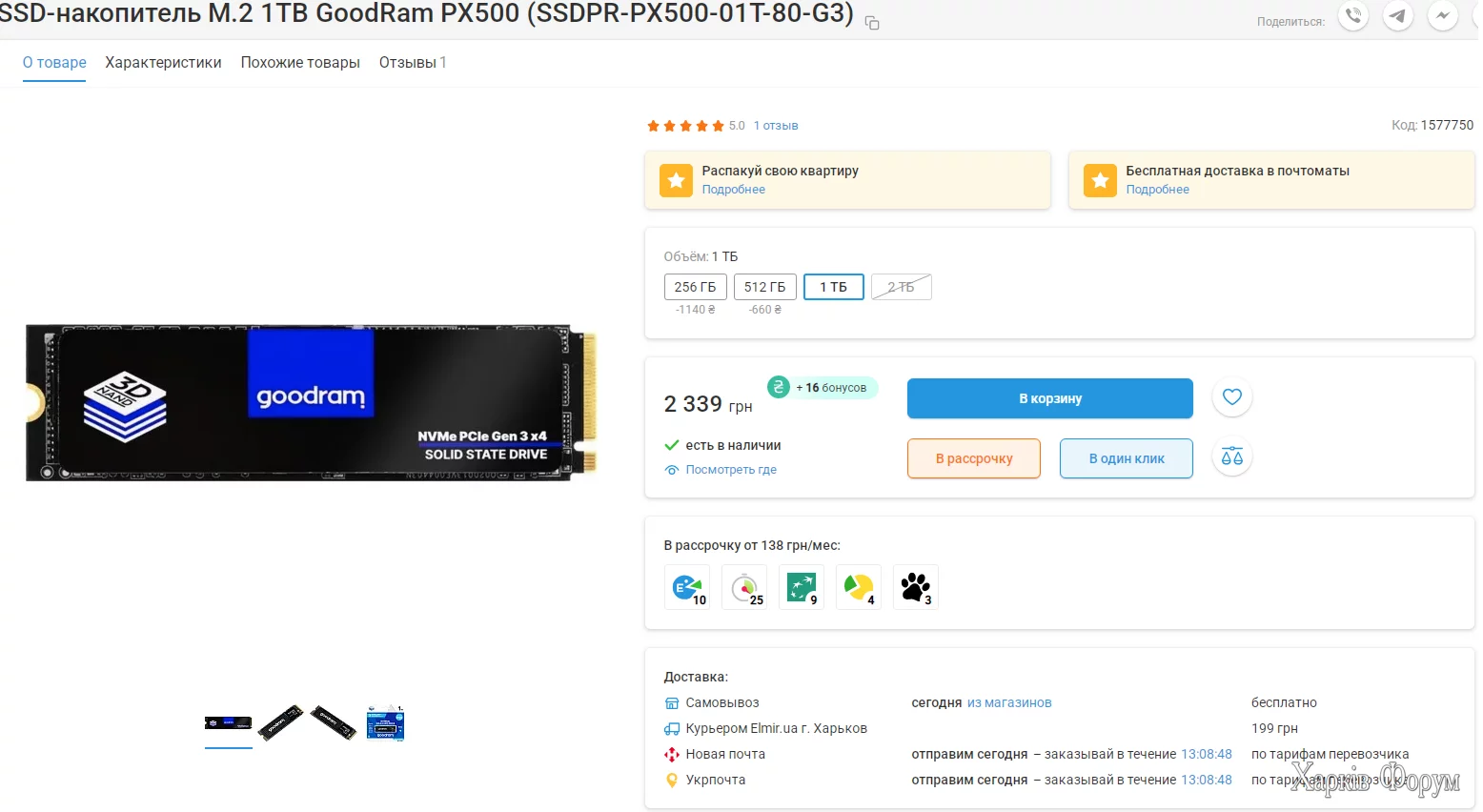Click the main SSD product image
Viewport: 1483px width, 812px height.
(311, 403)
